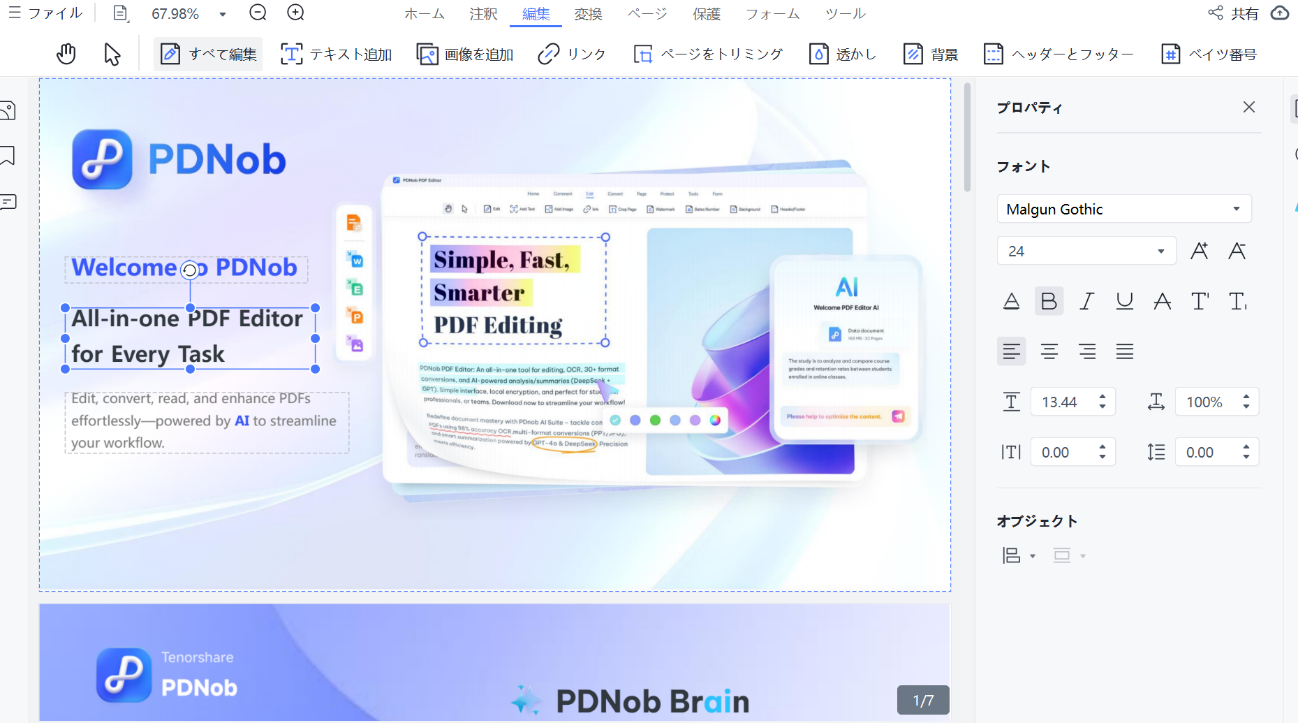
Task: Select the page thumbnail view icon in sidebar
Action: pos(8,110)
